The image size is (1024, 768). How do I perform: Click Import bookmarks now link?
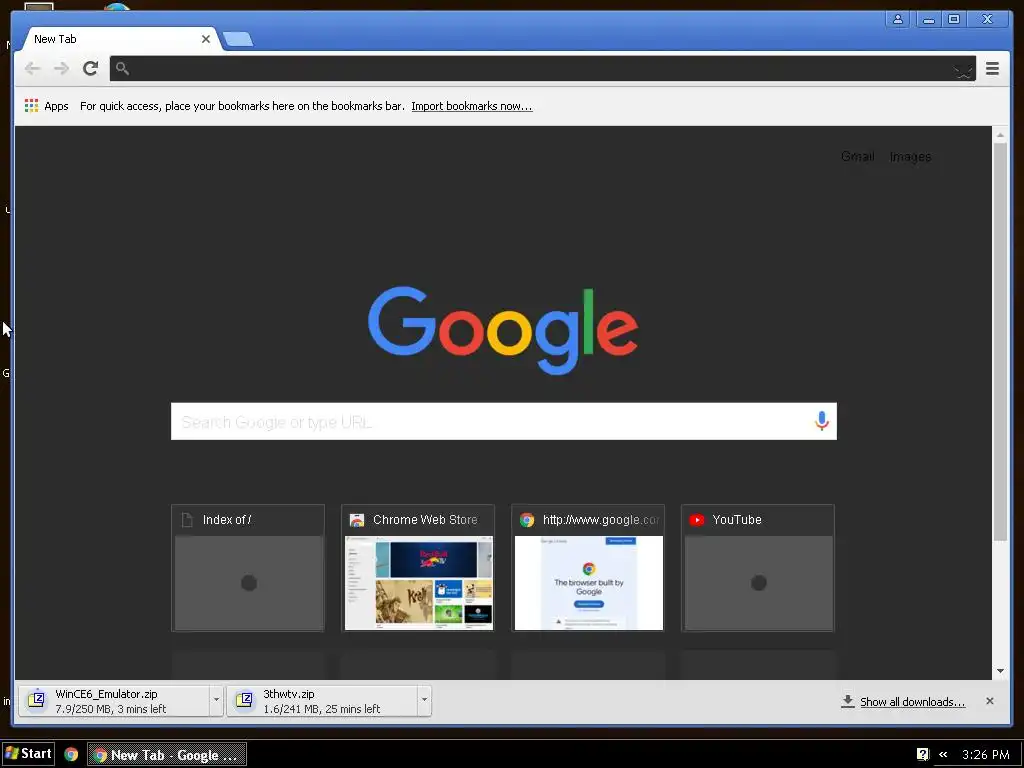click(472, 106)
